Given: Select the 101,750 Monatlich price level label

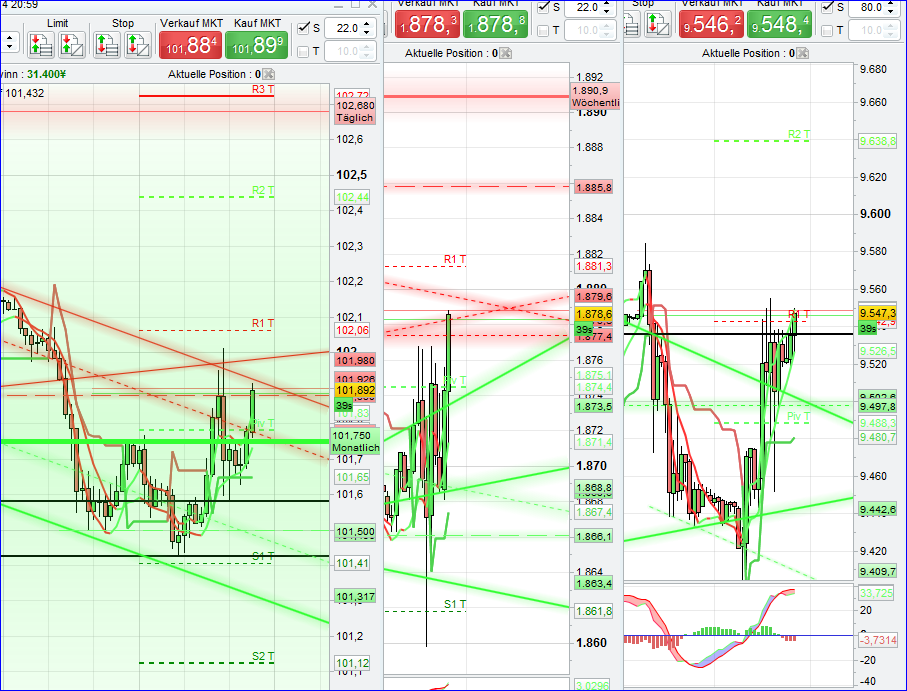Looking at the screenshot, I should (354, 440).
